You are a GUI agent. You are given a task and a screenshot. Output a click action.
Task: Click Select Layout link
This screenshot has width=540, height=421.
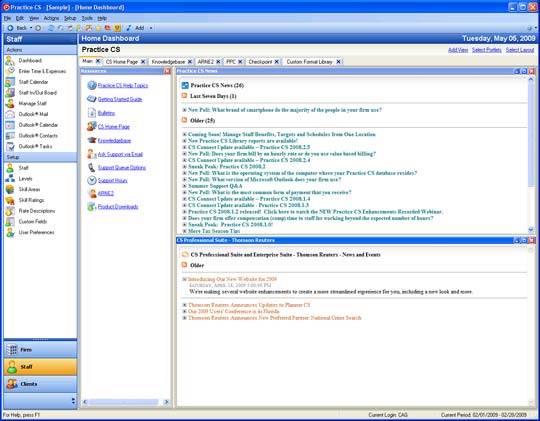point(520,50)
